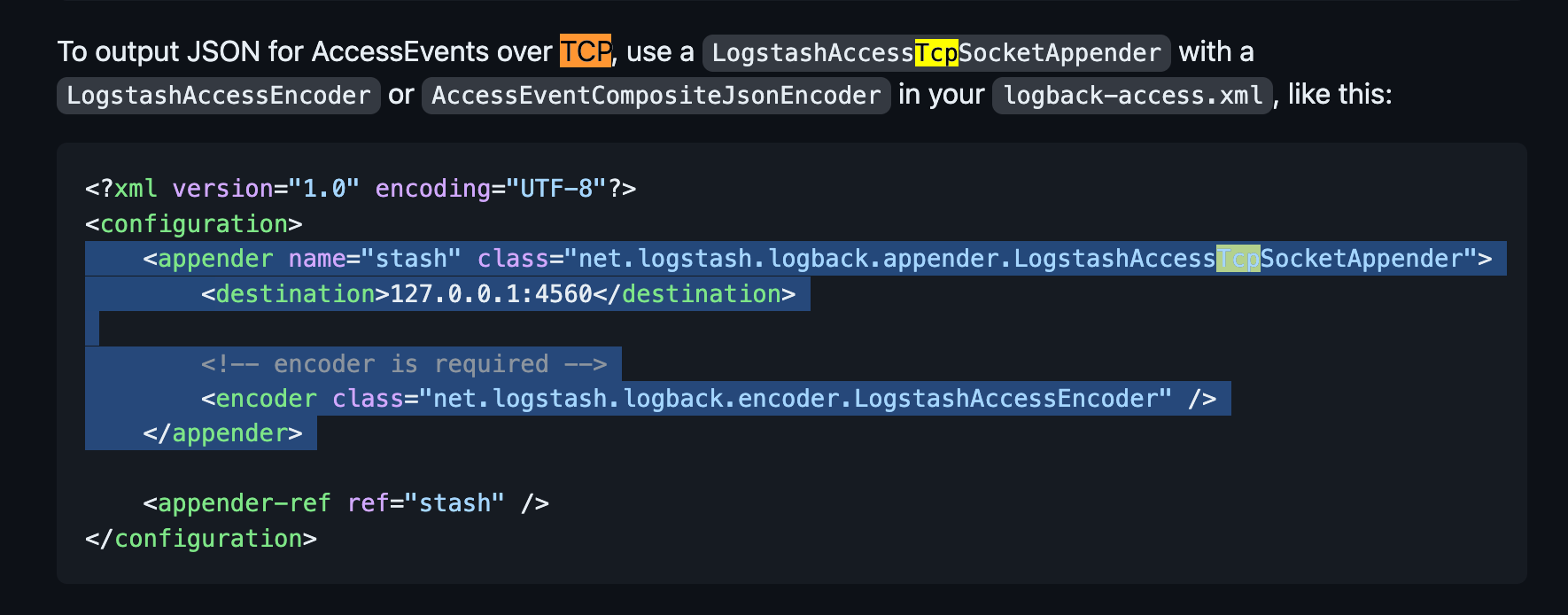Click the "like this:" text
This screenshot has width=1568, height=615.
click(1339, 94)
